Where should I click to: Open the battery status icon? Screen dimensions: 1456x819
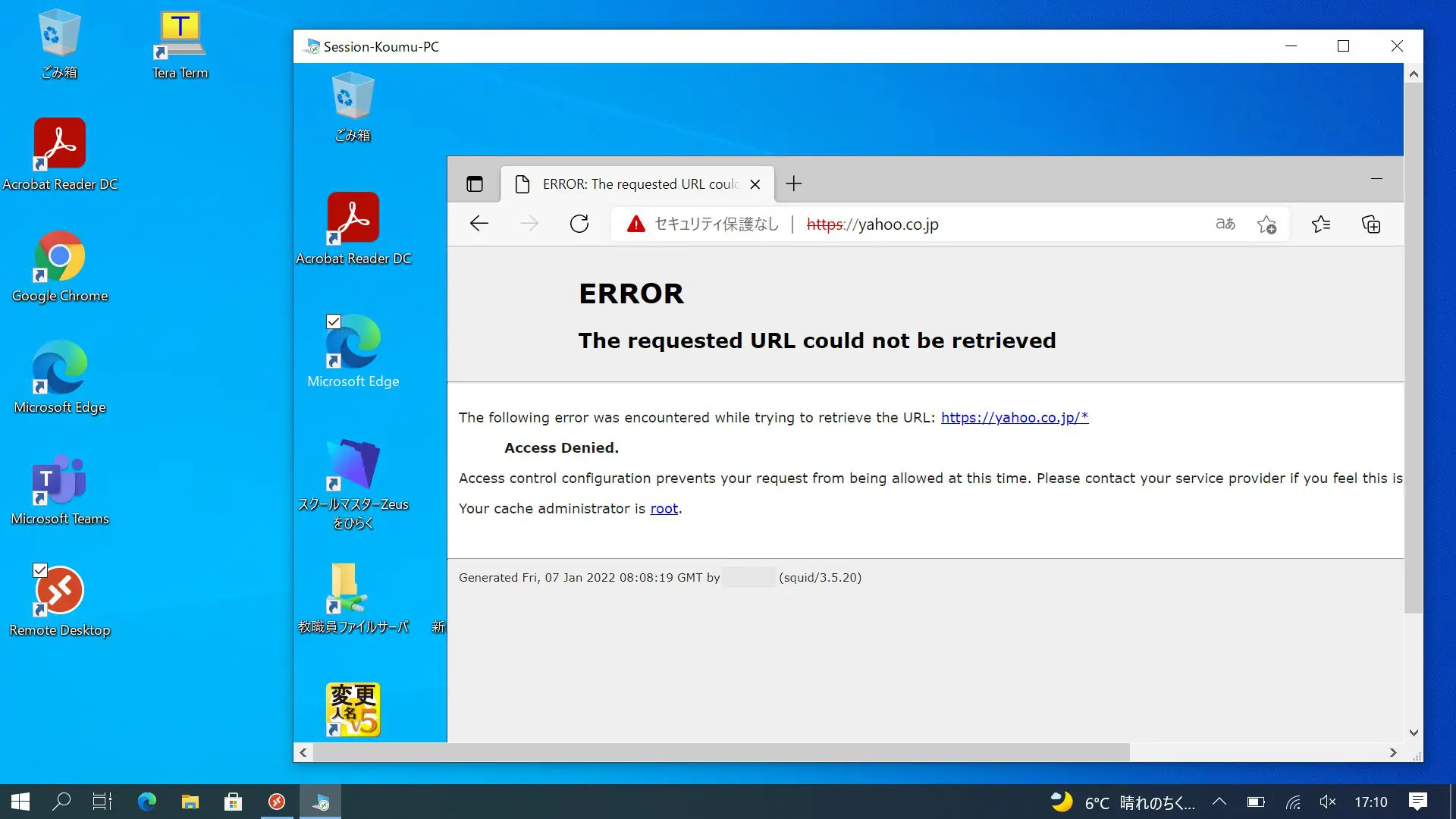1256,802
